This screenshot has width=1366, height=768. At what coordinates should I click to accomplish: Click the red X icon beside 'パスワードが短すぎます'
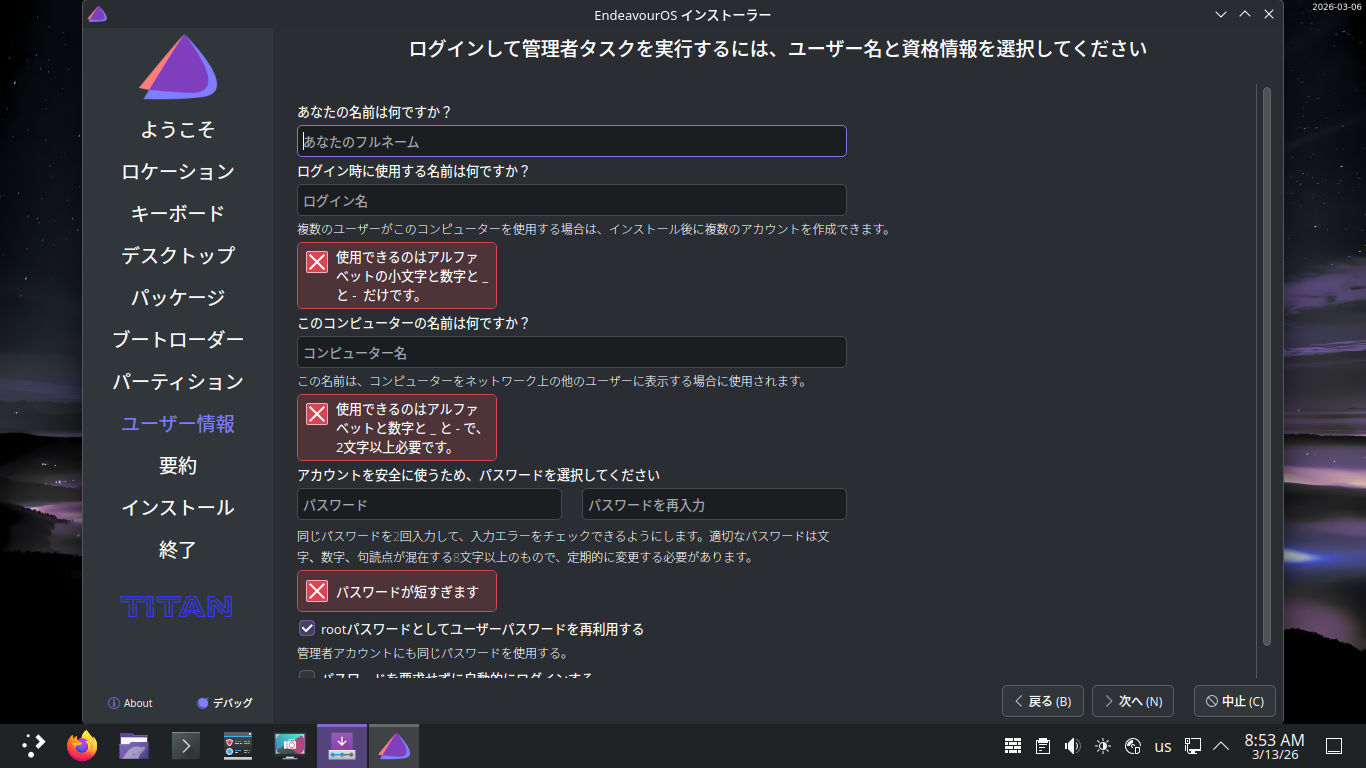(x=317, y=591)
